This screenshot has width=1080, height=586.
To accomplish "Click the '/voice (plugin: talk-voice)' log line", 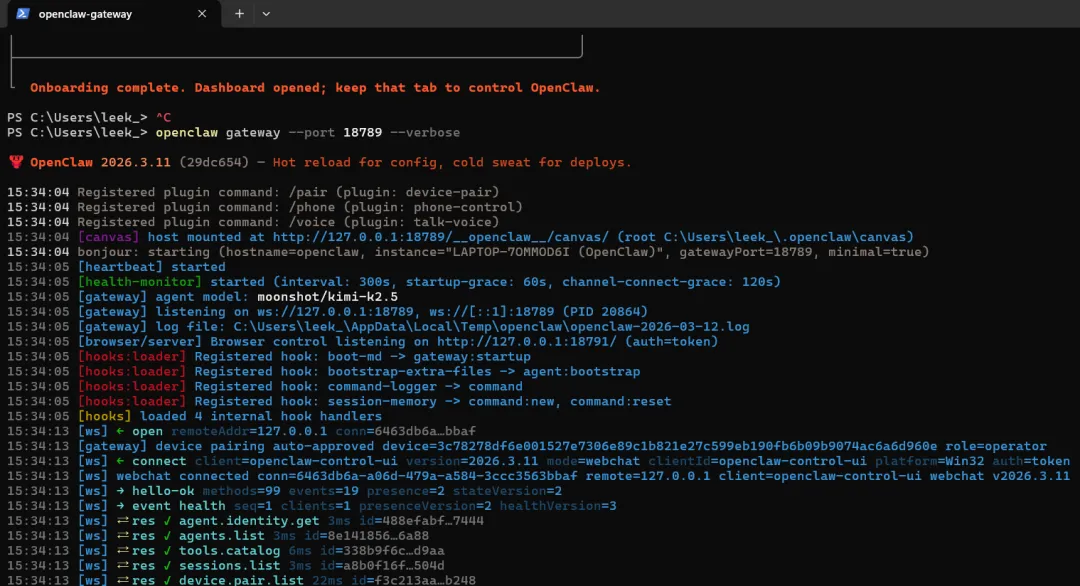I will 253,222.
